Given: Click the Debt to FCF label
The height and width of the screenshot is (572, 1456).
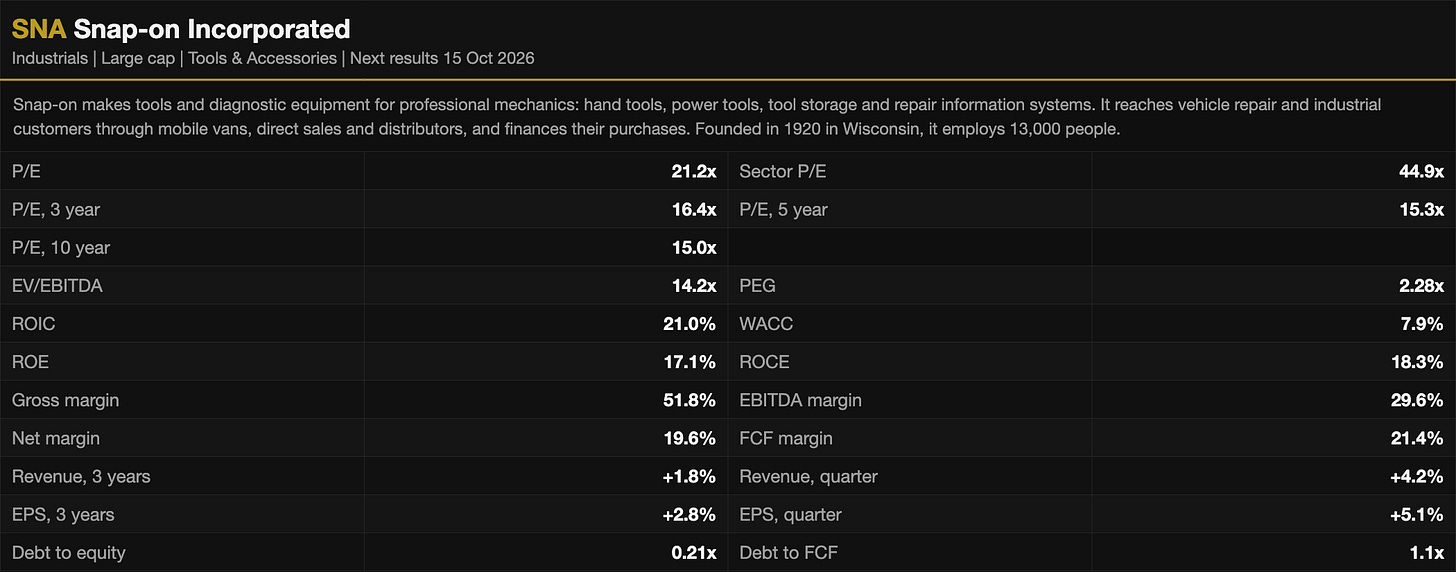Looking at the screenshot, I should coord(788,552).
